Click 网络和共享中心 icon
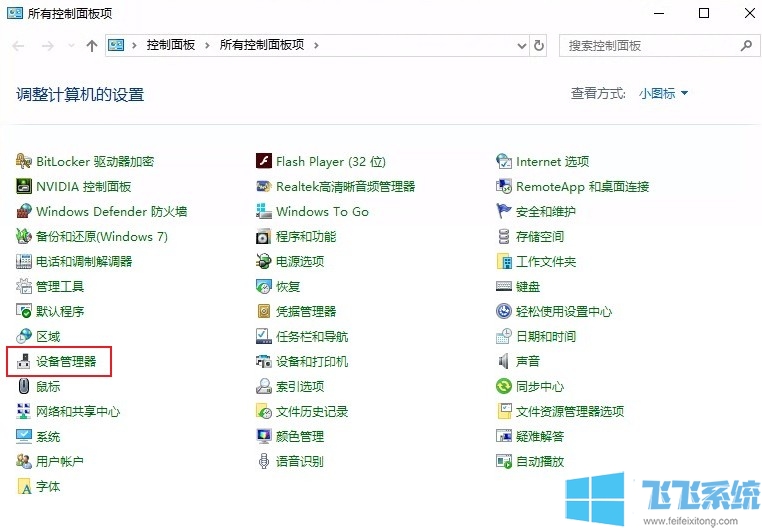 (24, 411)
